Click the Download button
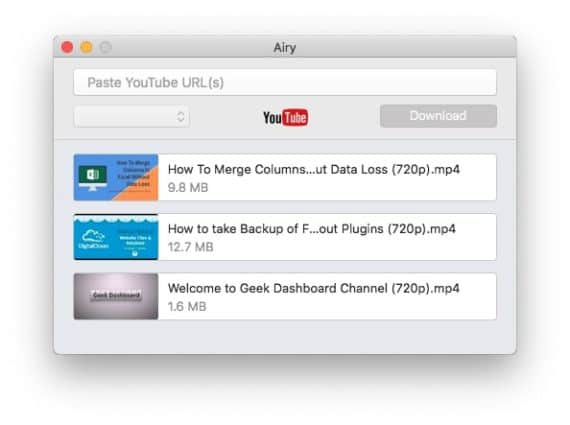Image resolution: width=570 pixels, height=425 pixels. 438,116
